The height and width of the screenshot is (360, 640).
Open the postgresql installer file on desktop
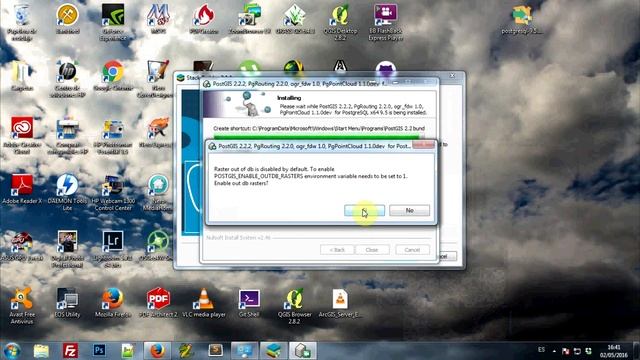(522, 20)
